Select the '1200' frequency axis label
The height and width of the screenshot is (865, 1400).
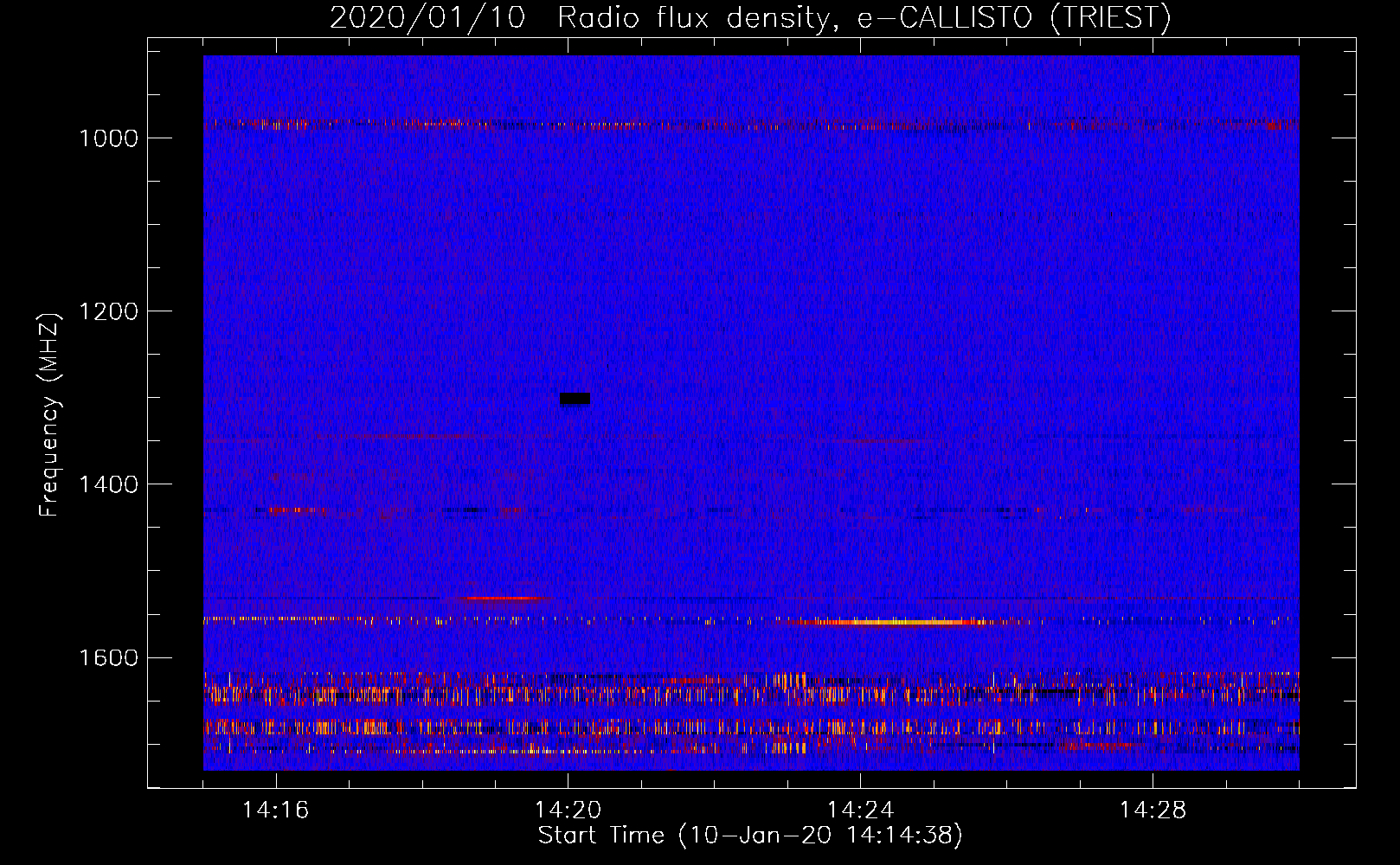[x=108, y=311]
